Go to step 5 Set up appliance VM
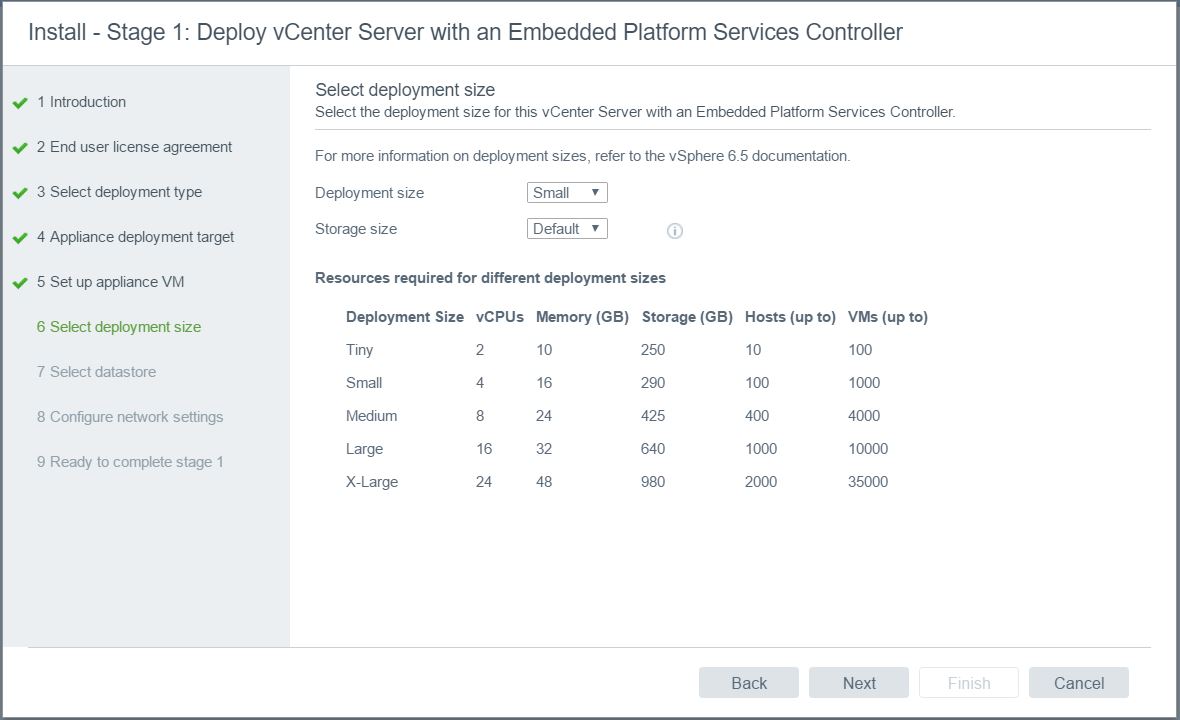1180x720 pixels. 111,282
